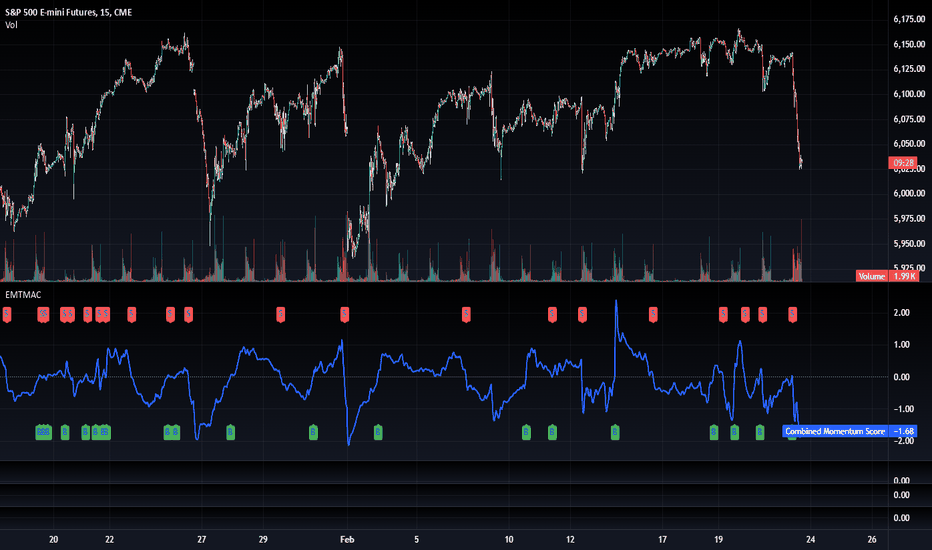932x550 pixels.
Task: Select date 20 on the time axis
Action: pyautogui.click(x=53, y=539)
